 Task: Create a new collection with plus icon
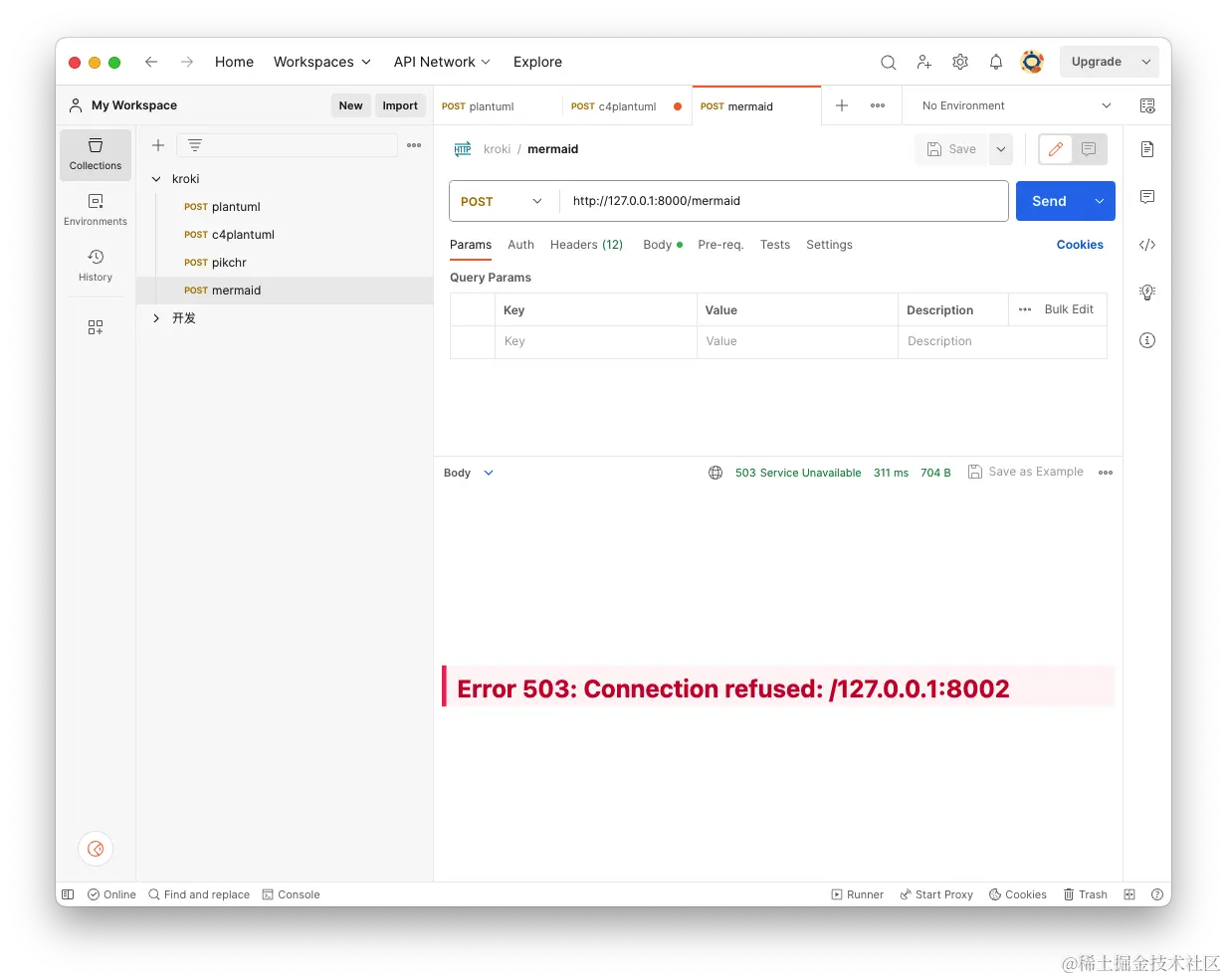157,145
